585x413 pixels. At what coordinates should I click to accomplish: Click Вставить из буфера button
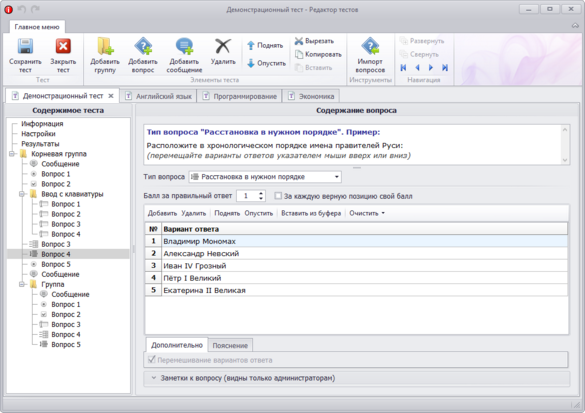tap(311, 213)
